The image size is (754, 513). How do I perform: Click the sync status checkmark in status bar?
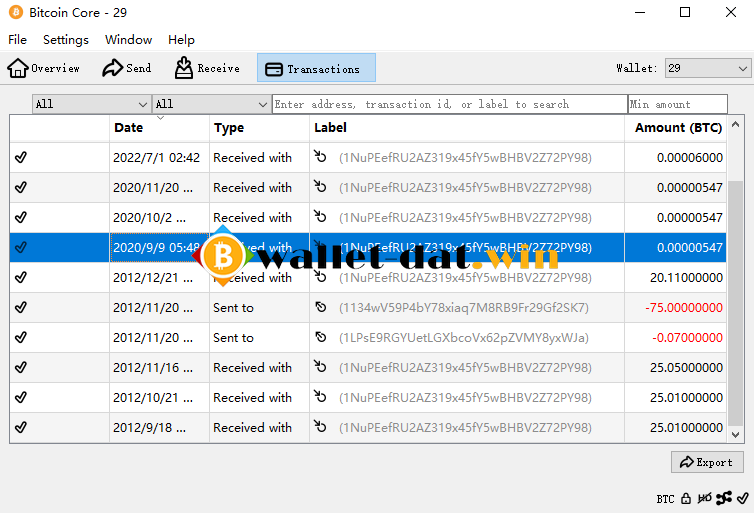click(743, 499)
